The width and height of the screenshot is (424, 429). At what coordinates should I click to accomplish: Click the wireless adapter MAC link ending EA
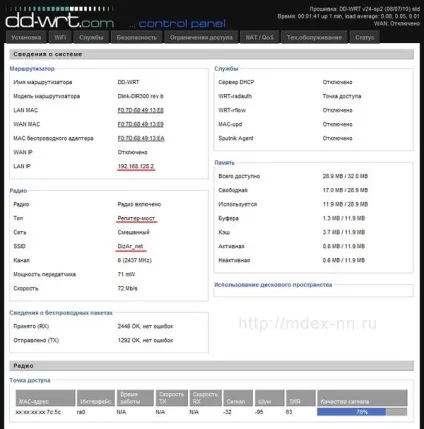click(x=141, y=138)
